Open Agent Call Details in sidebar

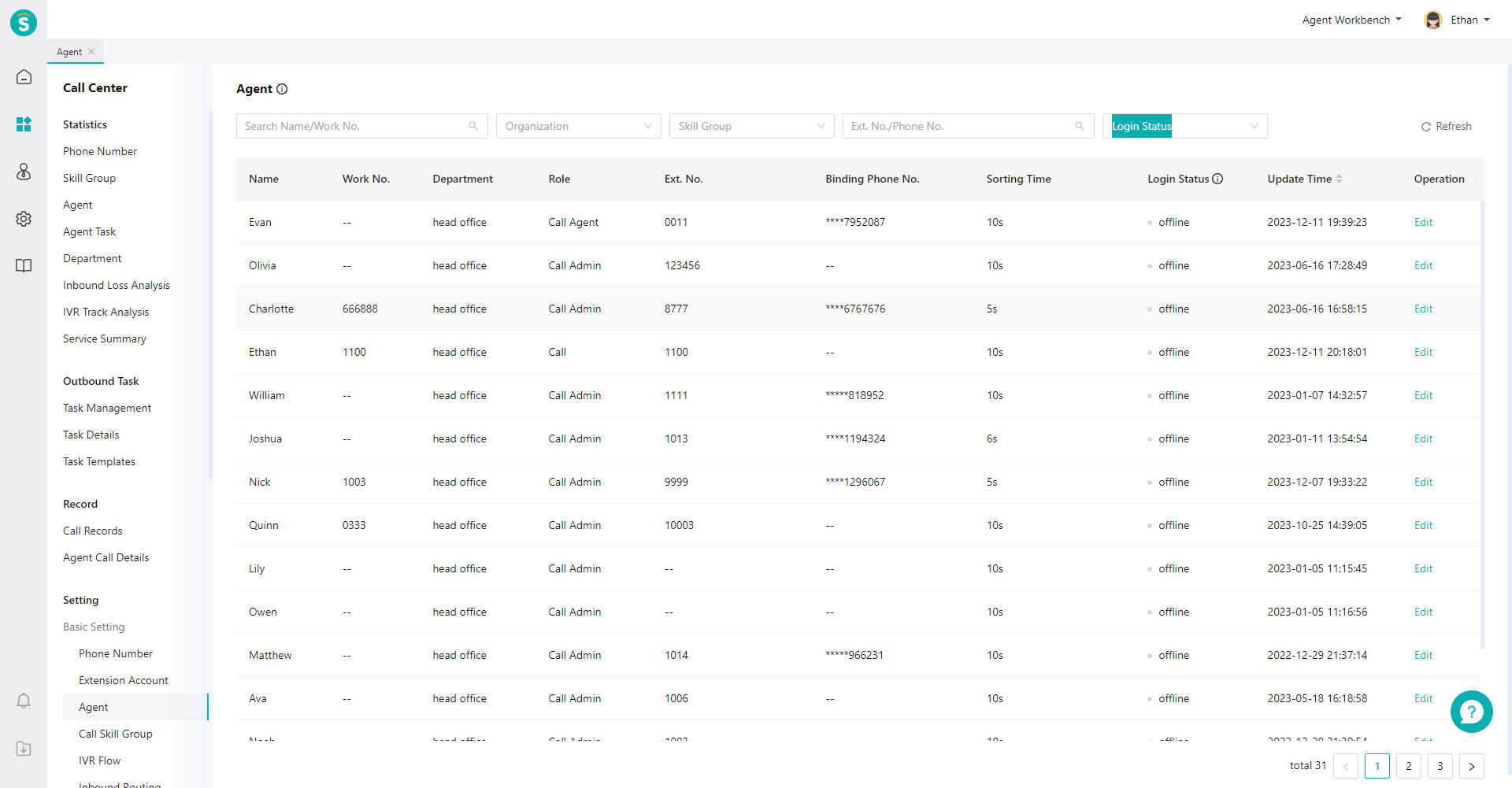[x=106, y=557]
